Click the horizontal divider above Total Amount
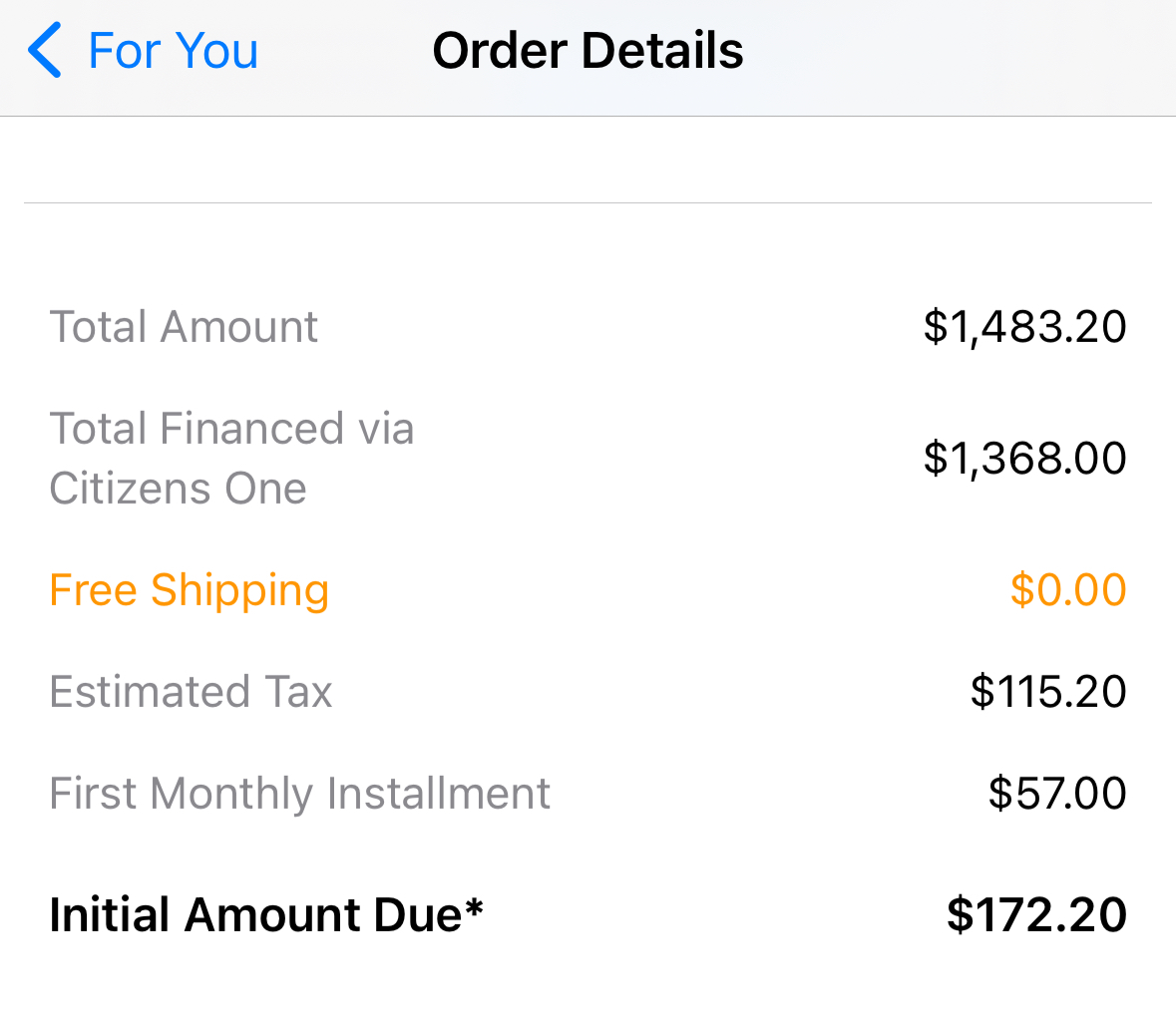 click(x=588, y=203)
